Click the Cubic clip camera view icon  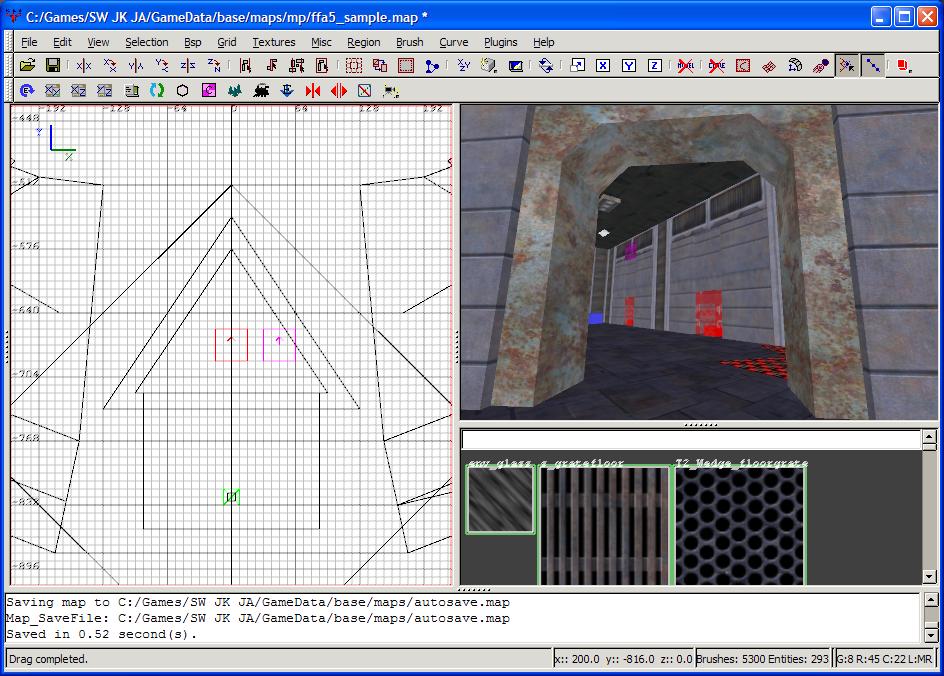point(515,65)
